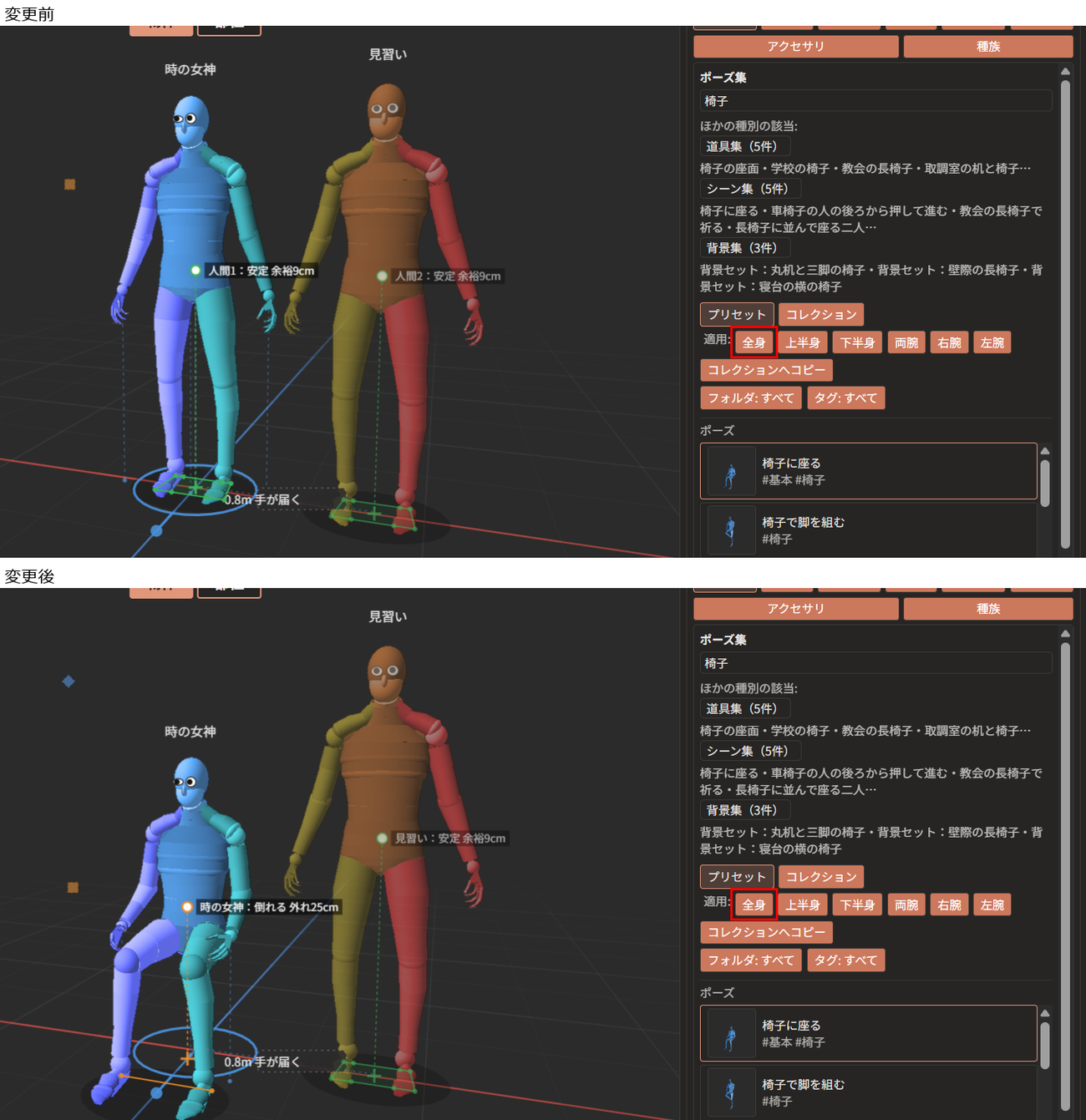Viewport: 1086px width, 1120px height.
Task: Click blue round floor handle in 変更前 viewport
Action: click(x=156, y=530)
